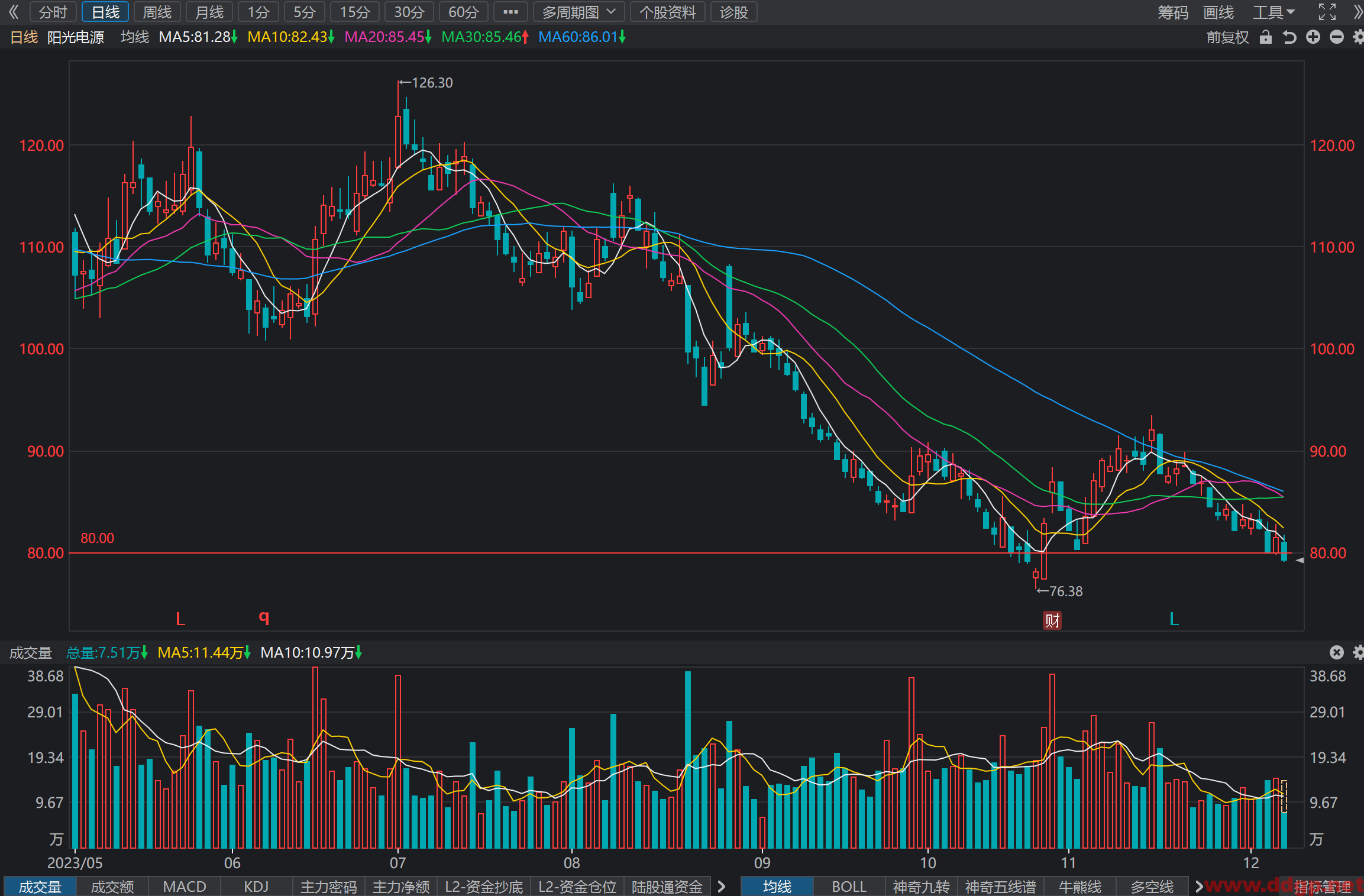Expand right panel with double chevron

tap(1358, 12)
